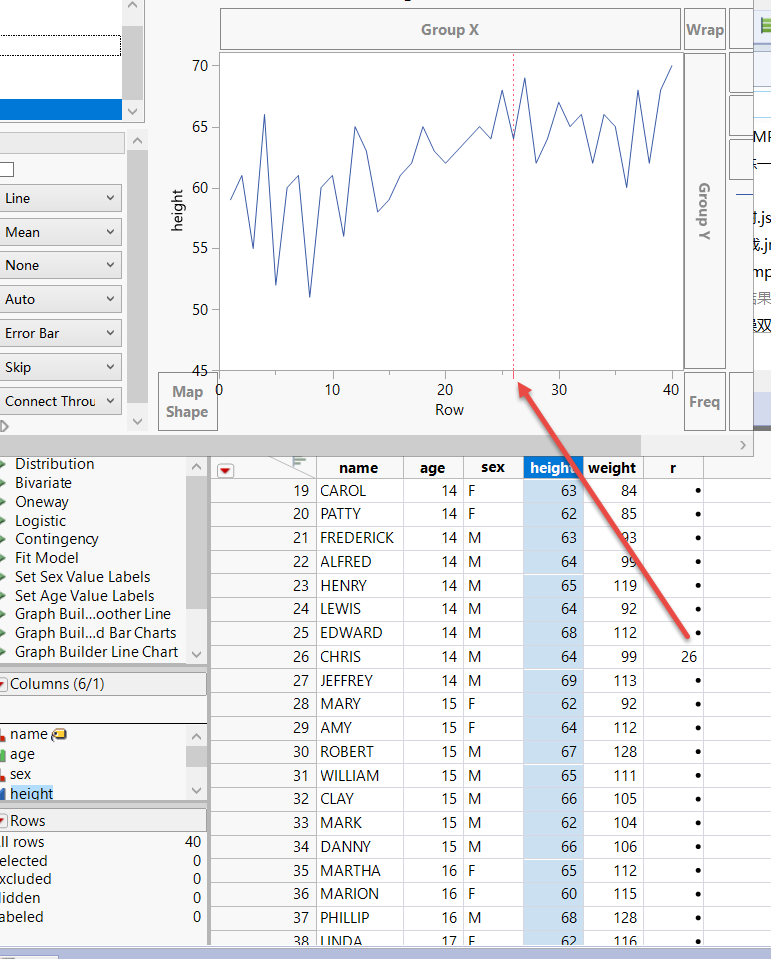Image resolution: width=771 pixels, height=959 pixels.
Task: Click the Wrap drop zone
Action: [x=704, y=29]
